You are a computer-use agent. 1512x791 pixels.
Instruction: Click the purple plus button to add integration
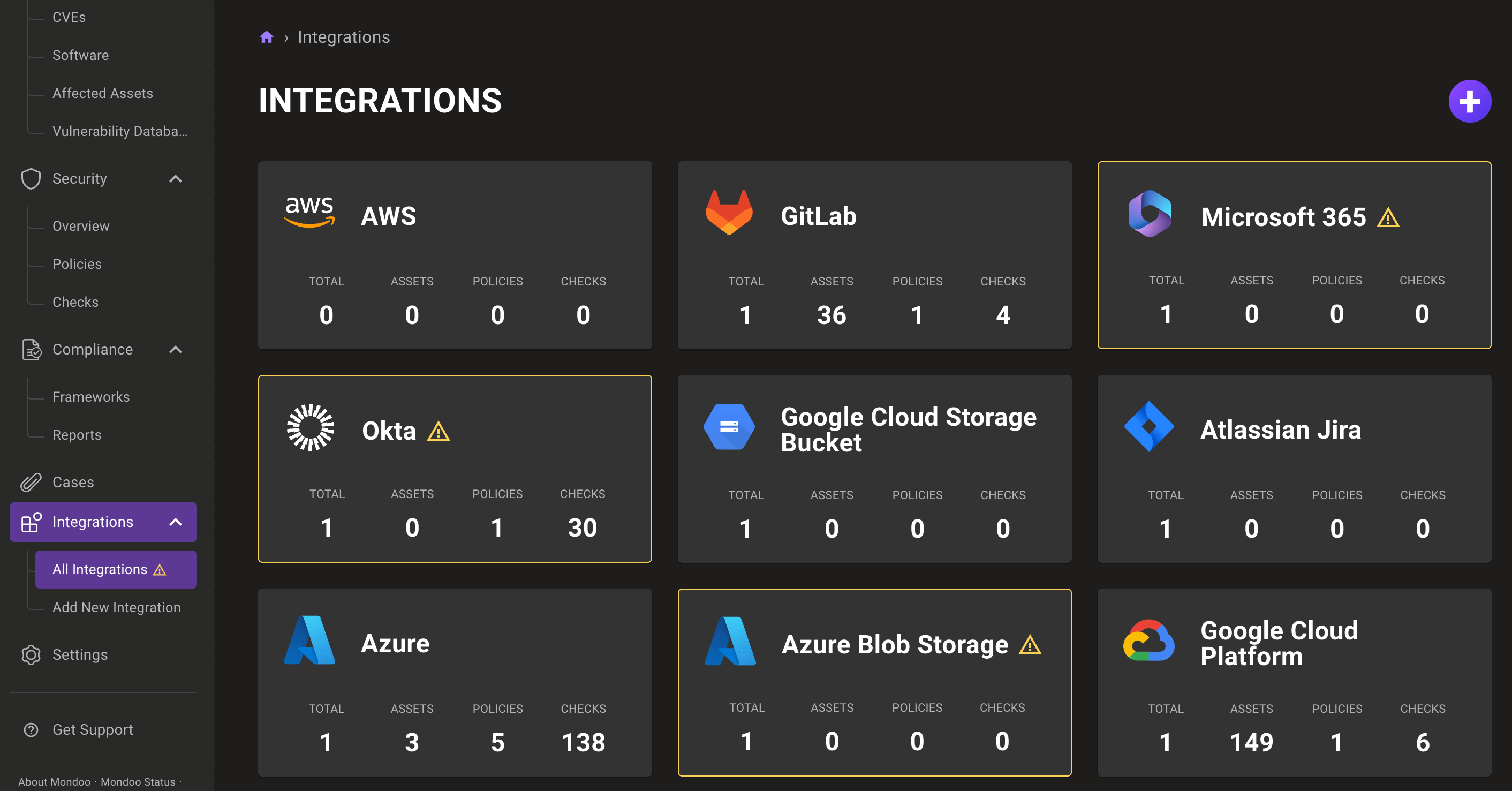pos(1470,101)
